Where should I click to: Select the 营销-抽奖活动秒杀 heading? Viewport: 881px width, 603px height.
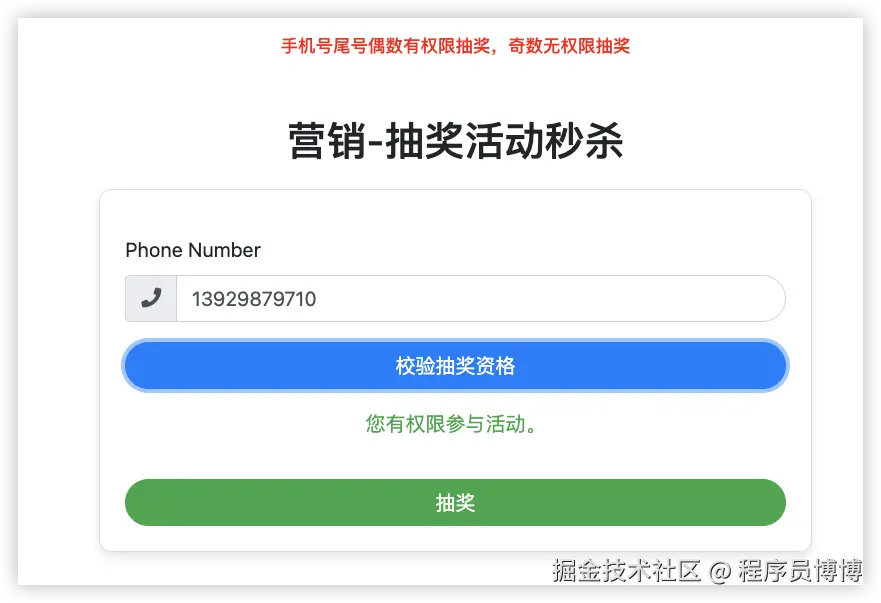[x=455, y=140]
